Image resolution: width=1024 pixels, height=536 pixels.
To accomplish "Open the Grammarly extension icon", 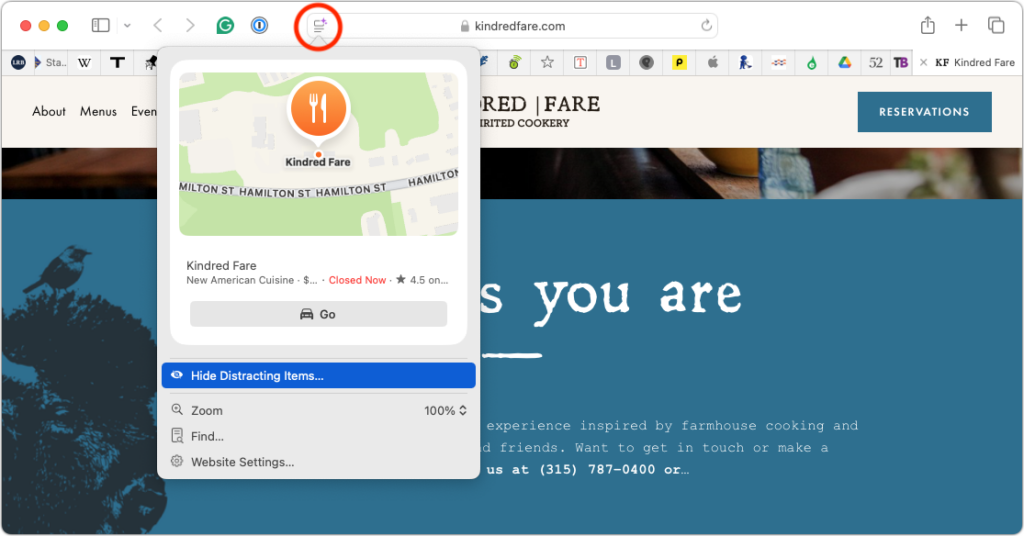I will [225, 25].
